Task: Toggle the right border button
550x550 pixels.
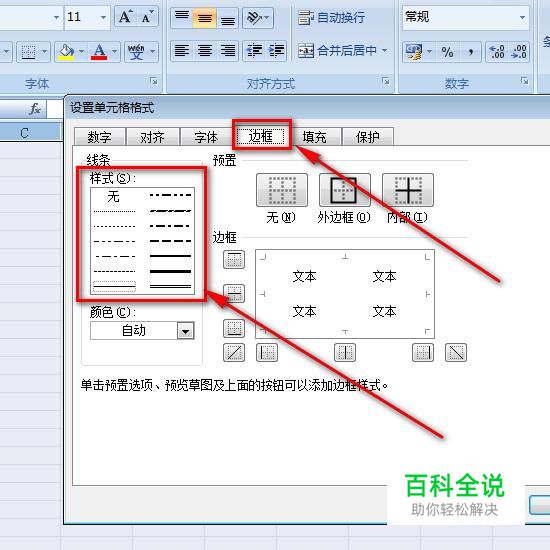Action: (423, 353)
